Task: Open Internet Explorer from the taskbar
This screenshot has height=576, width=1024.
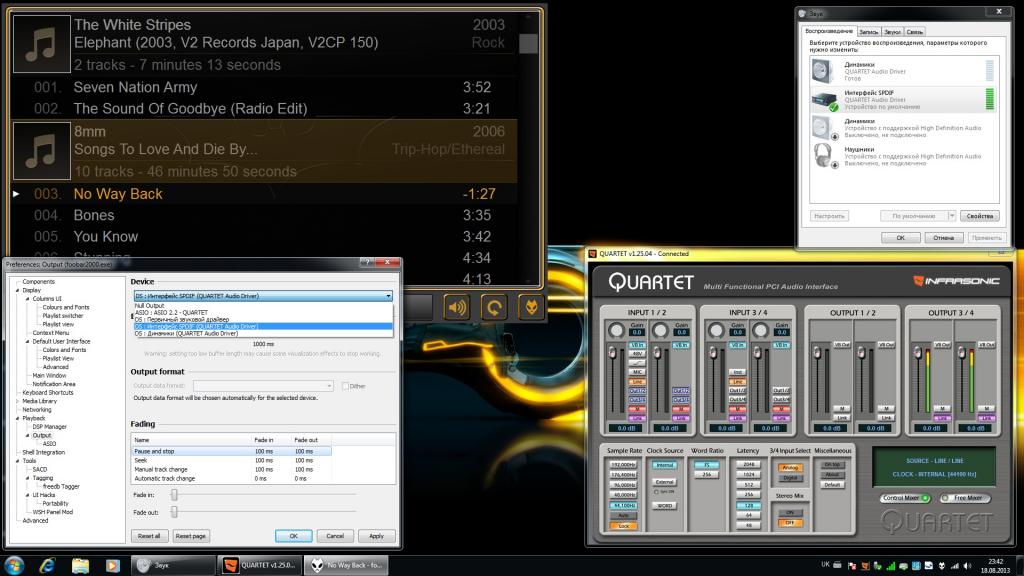Action: (47, 565)
